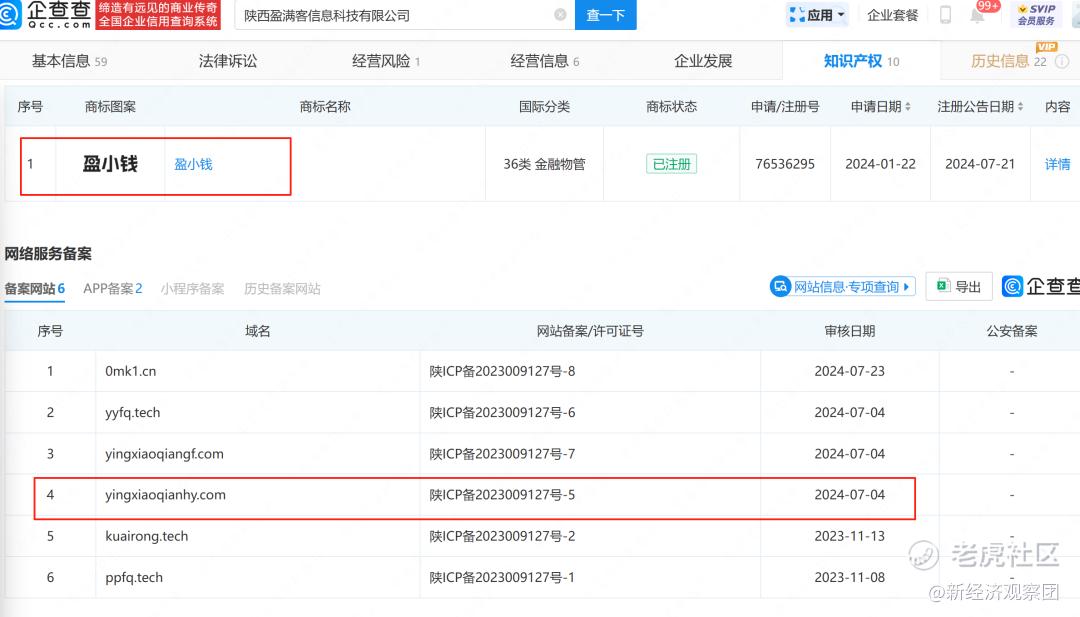Click the domain yyfq.tech
Image resolution: width=1080 pixels, height=617 pixels.
tap(132, 412)
